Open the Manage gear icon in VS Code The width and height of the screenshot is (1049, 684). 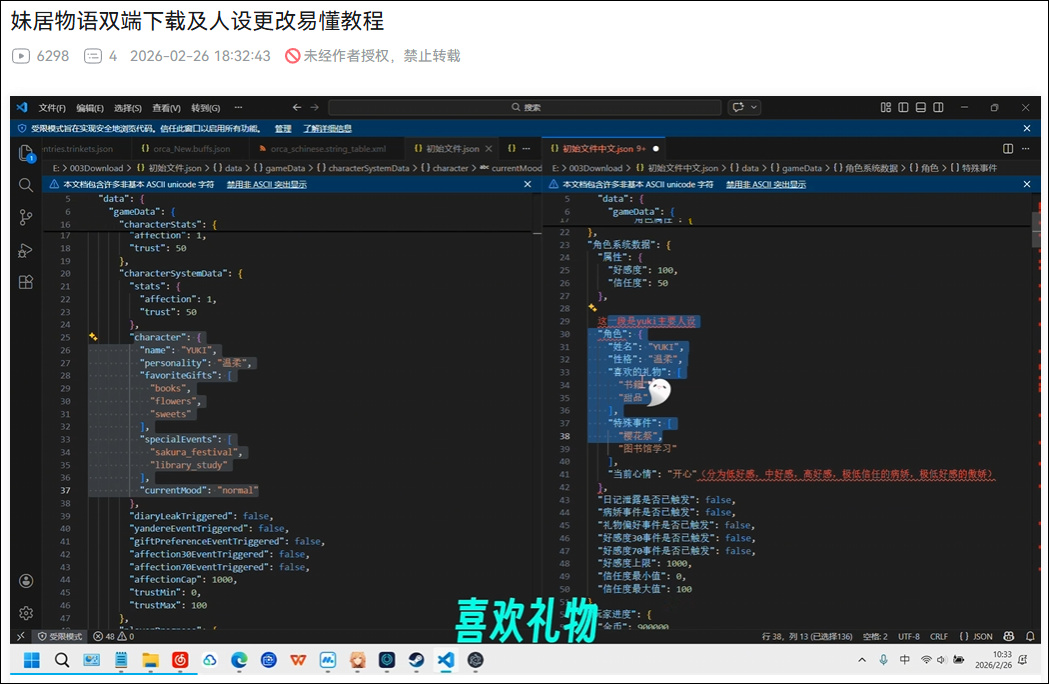26,613
